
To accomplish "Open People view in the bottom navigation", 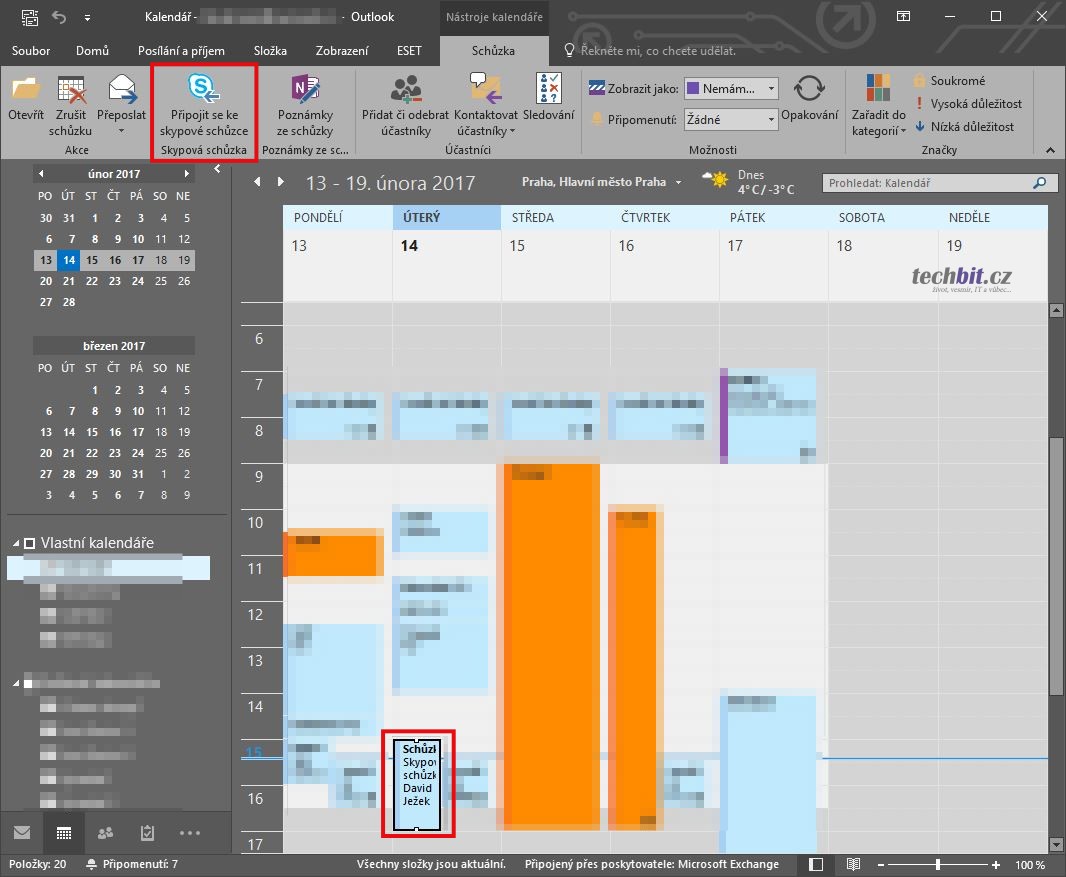I will point(105,832).
